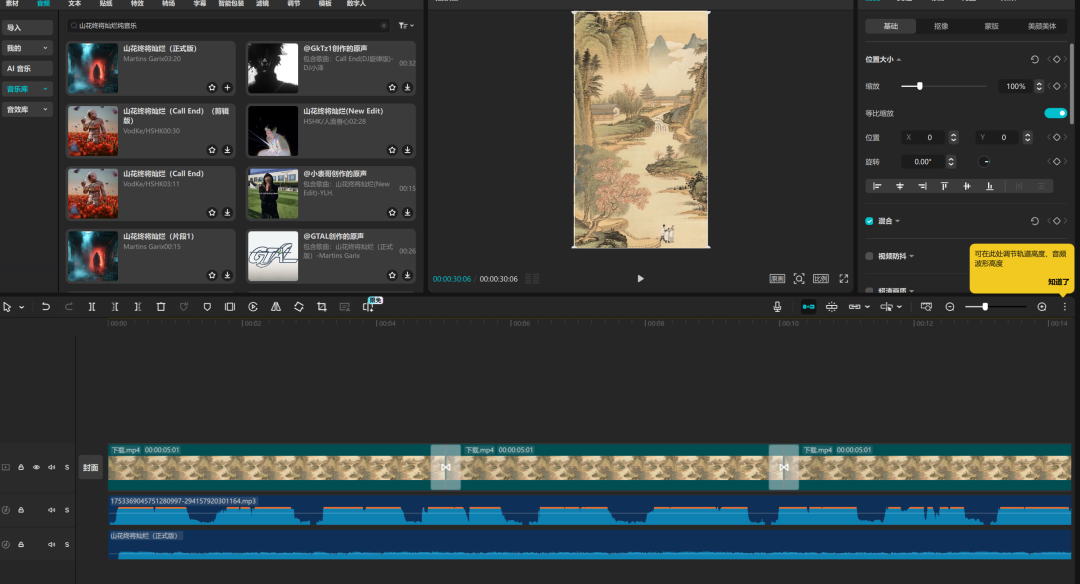
Task: Open the linkage dropdown arrow in timeline toolbar
Action: 867,307
